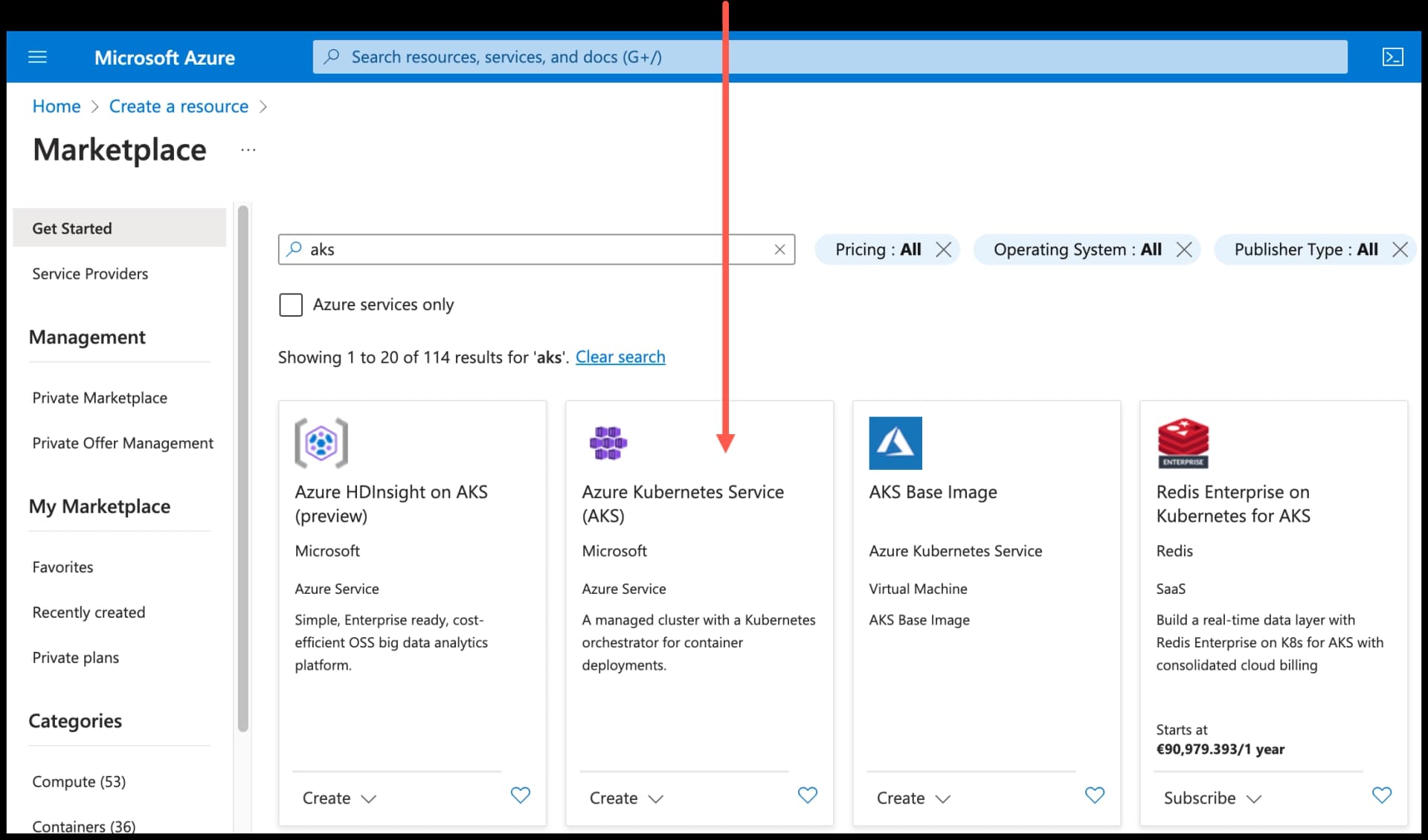Open Private Offer Management
The width and height of the screenshot is (1428, 840).
(123, 443)
